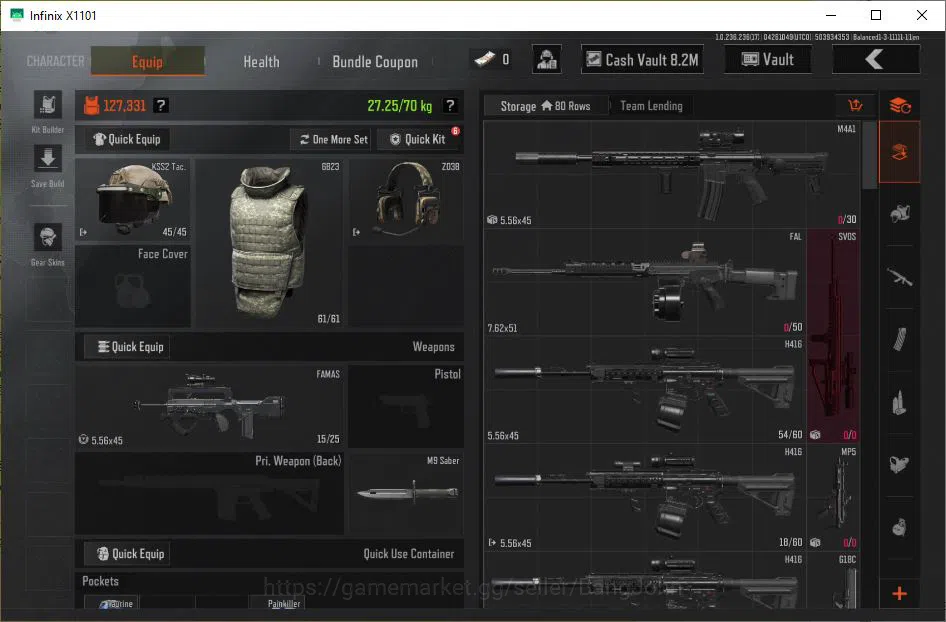946x622 pixels.
Task: Select the 6B23 body armor slot
Action: tap(269, 243)
